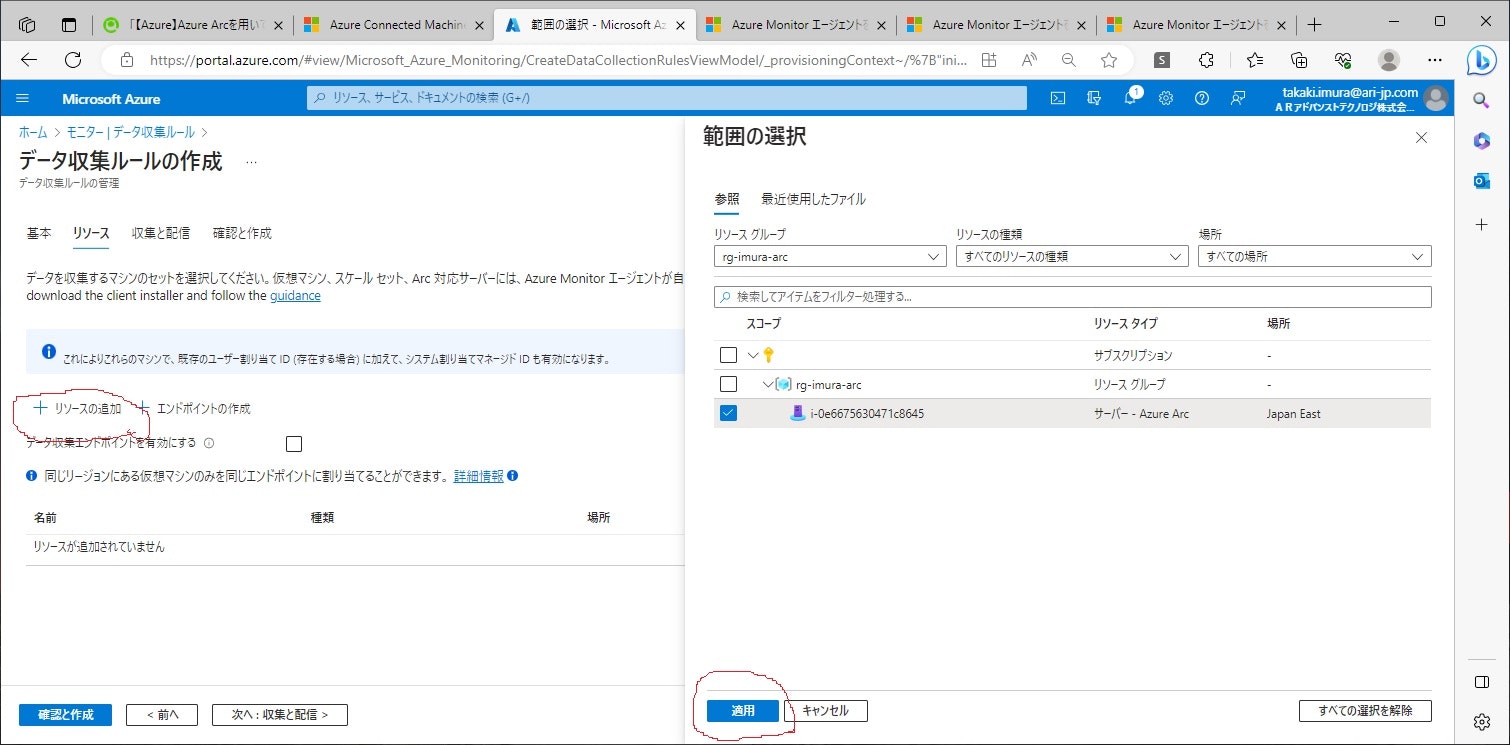Uncheck the i-0e6675630471c8645 server checkbox

coord(728,413)
